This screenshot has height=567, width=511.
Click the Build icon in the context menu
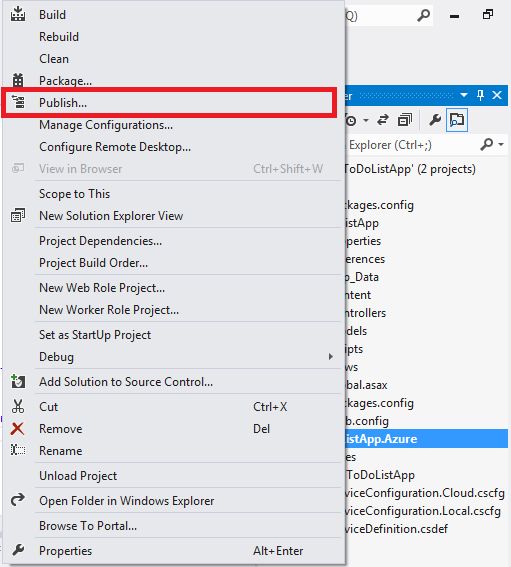(18, 14)
